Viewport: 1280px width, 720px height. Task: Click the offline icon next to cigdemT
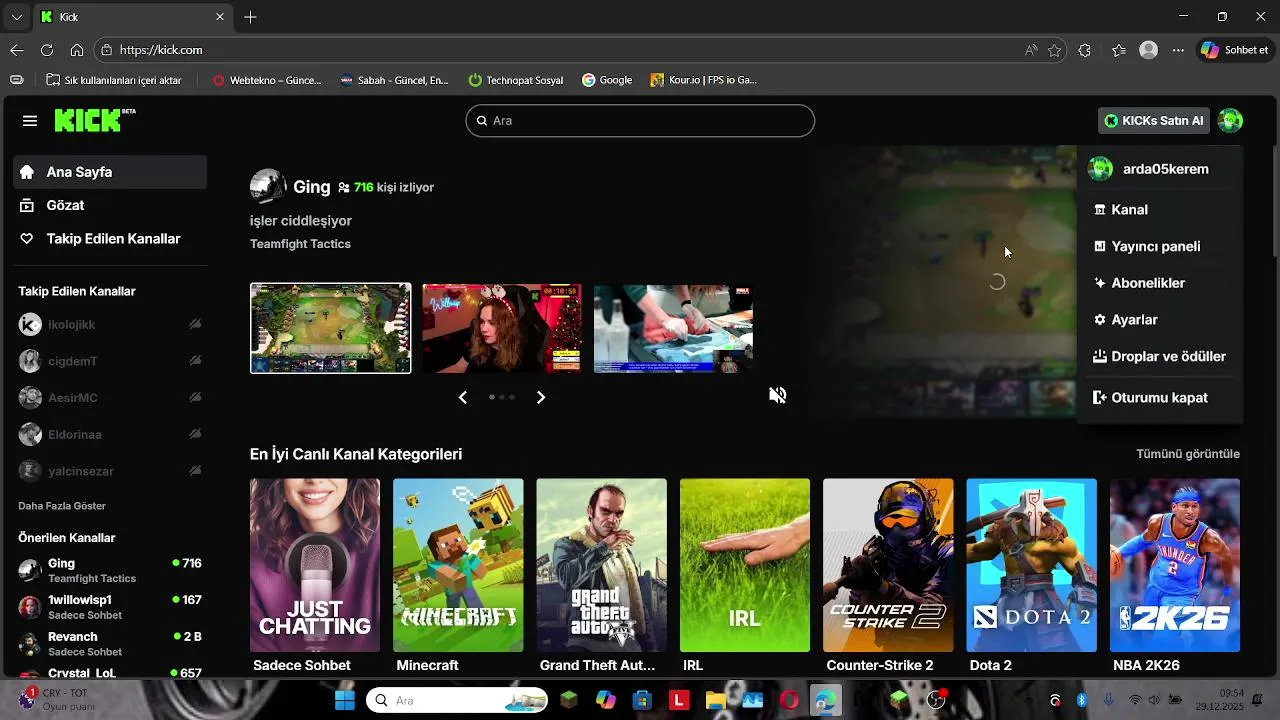(195, 361)
